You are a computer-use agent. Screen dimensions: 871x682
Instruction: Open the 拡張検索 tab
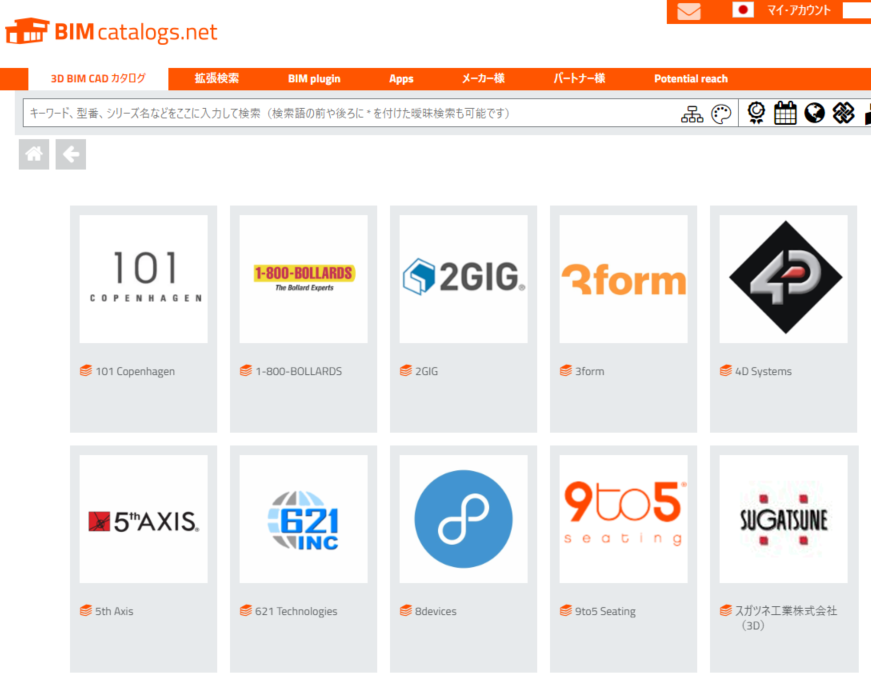tap(217, 79)
